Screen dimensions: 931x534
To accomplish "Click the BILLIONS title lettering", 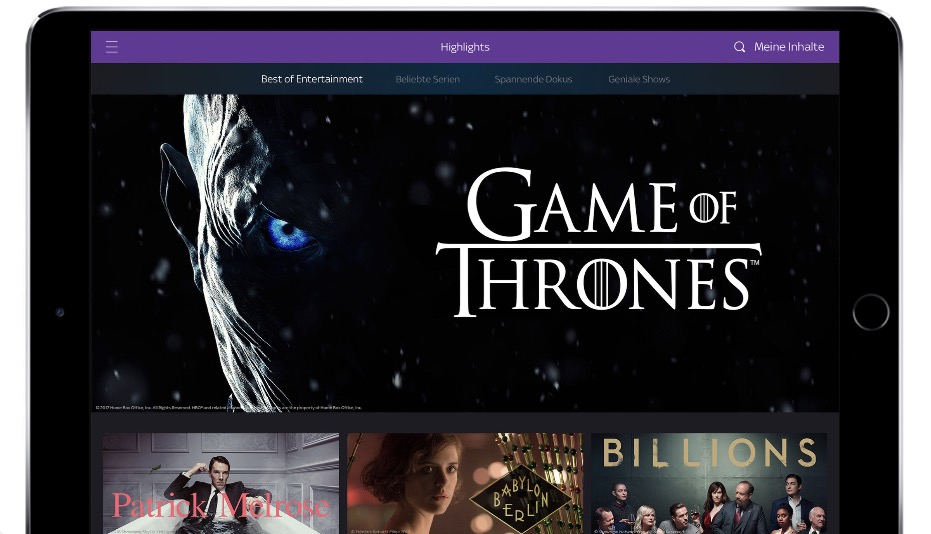I will tap(708, 453).
